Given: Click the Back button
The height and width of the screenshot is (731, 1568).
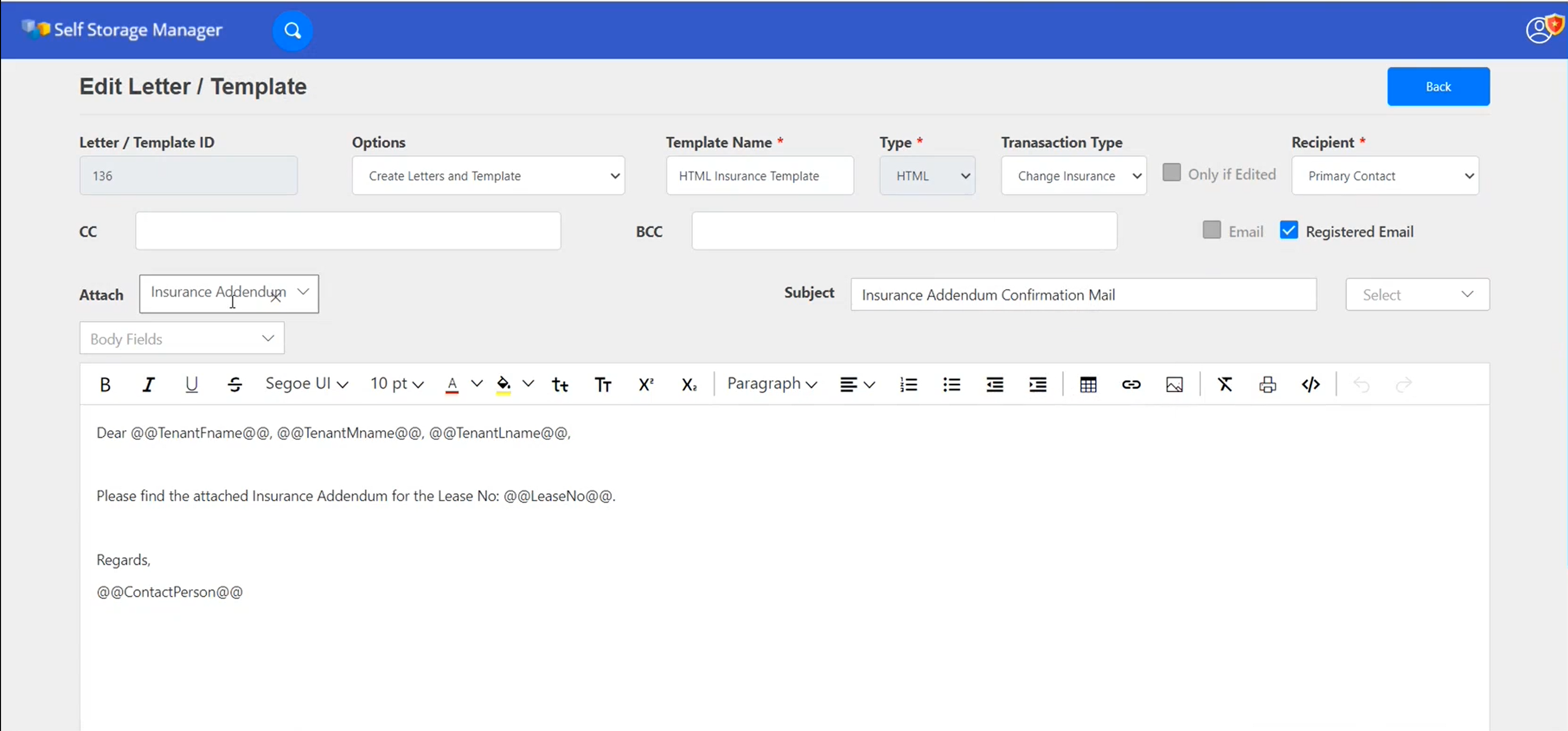Looking at the screenshot, I should (1438, 86).
